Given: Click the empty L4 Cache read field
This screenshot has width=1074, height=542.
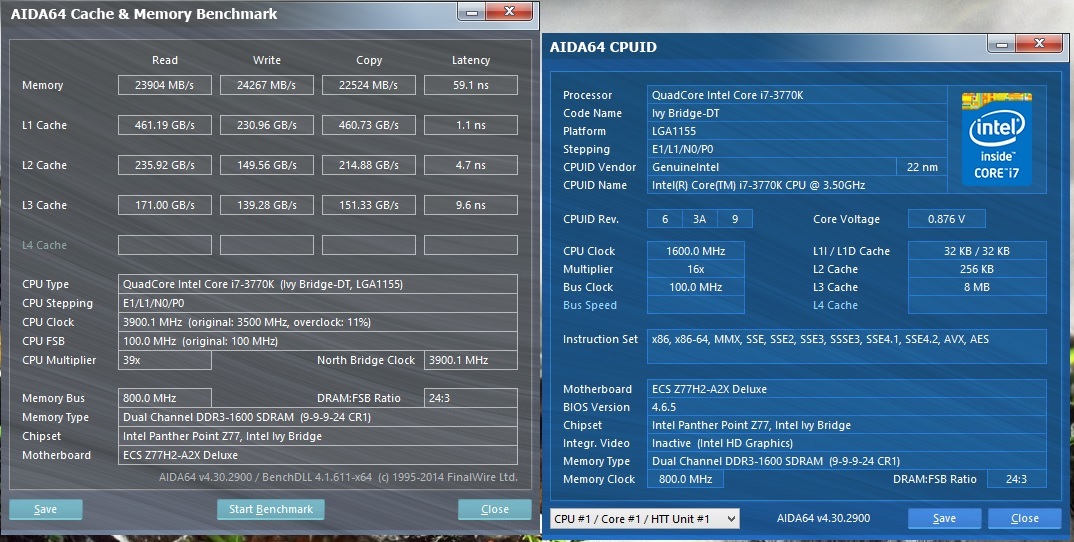Looking at the screenshot, I should click(x=164, y=245).
